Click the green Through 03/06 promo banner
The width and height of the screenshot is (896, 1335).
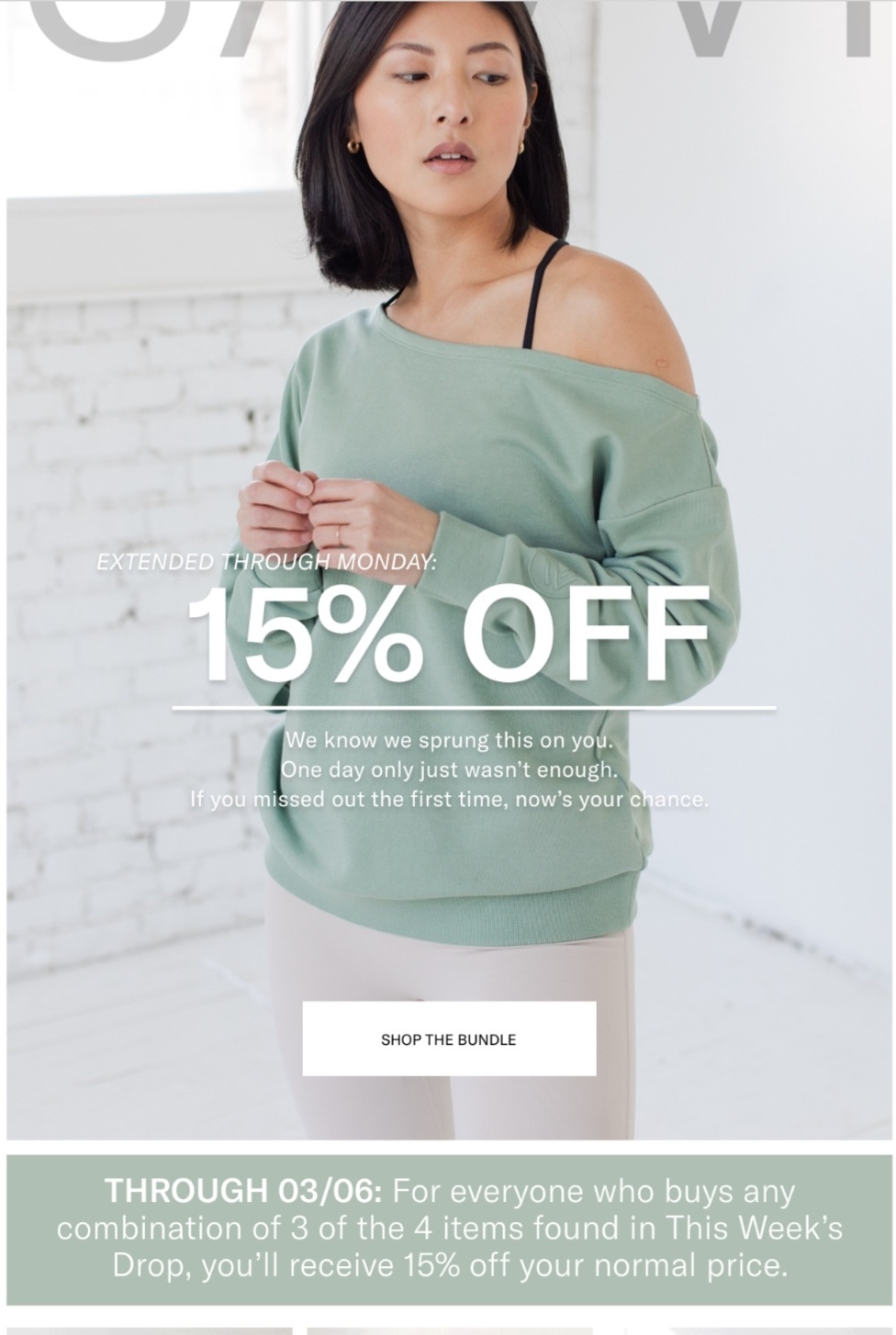[x=449, y=1228]
